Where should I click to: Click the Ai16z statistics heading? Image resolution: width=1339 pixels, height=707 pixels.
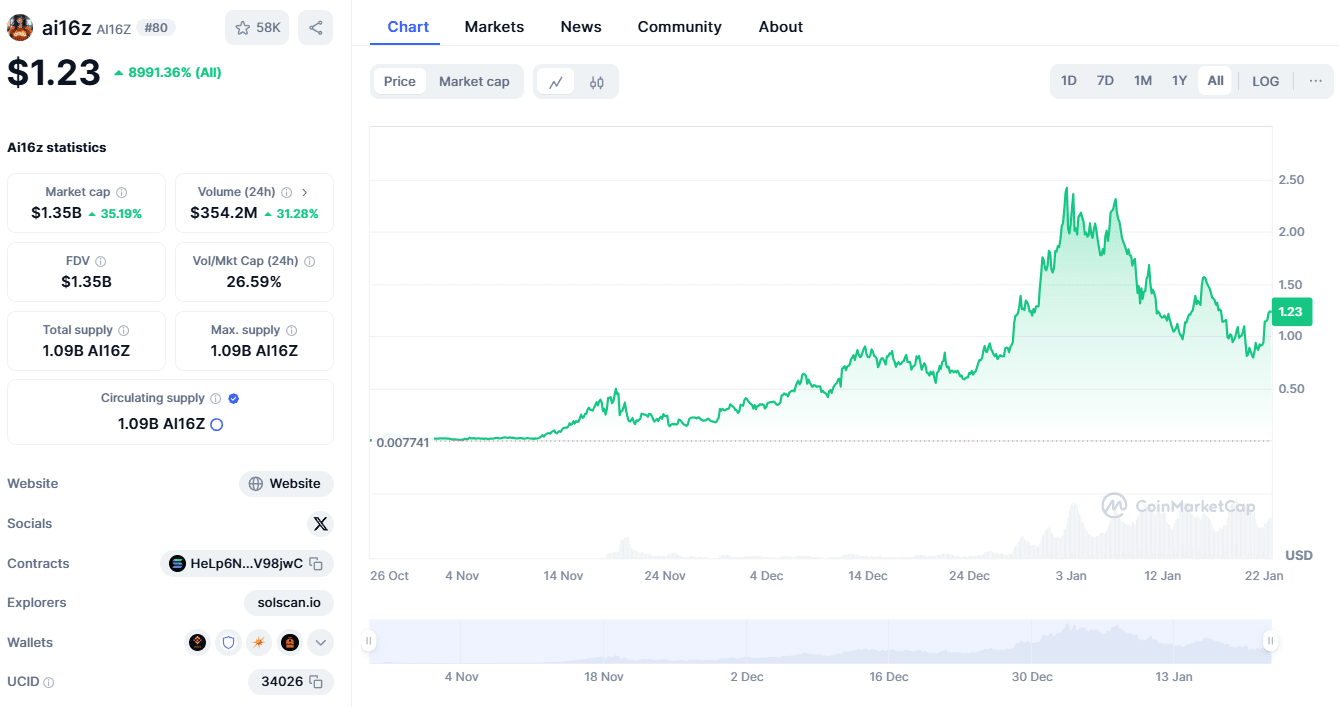tap(57, 147)
